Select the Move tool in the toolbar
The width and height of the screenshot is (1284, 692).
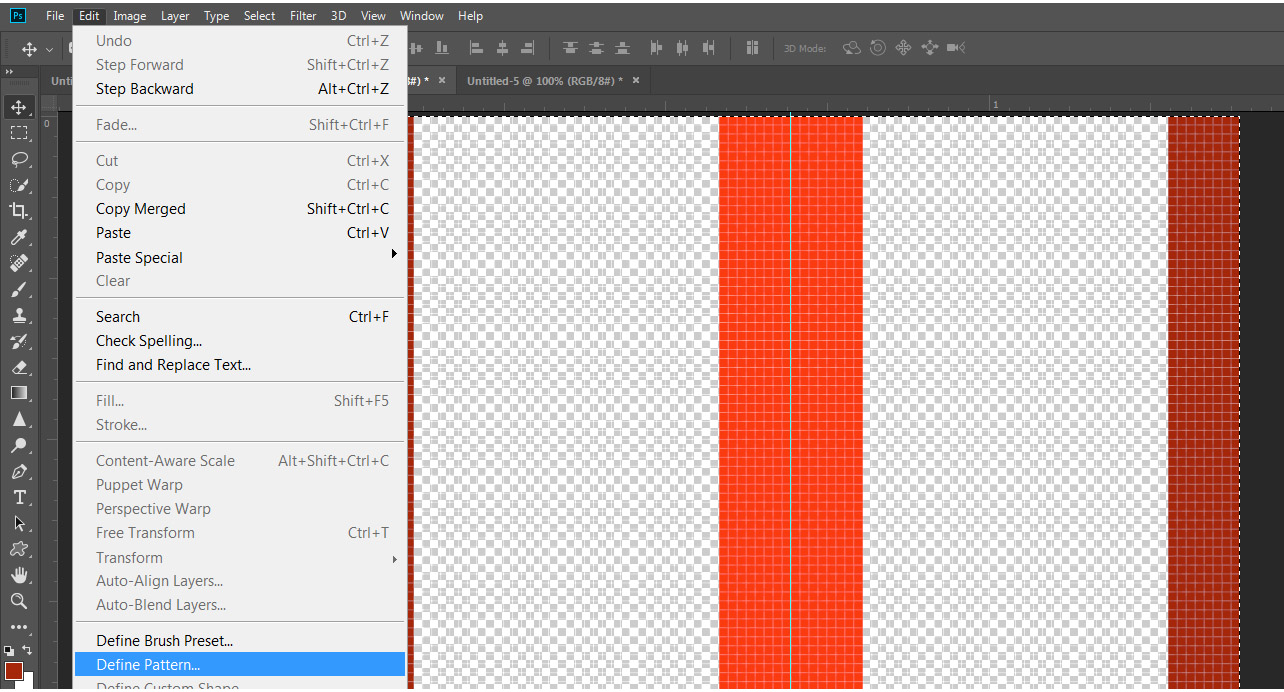click(19, 106)
